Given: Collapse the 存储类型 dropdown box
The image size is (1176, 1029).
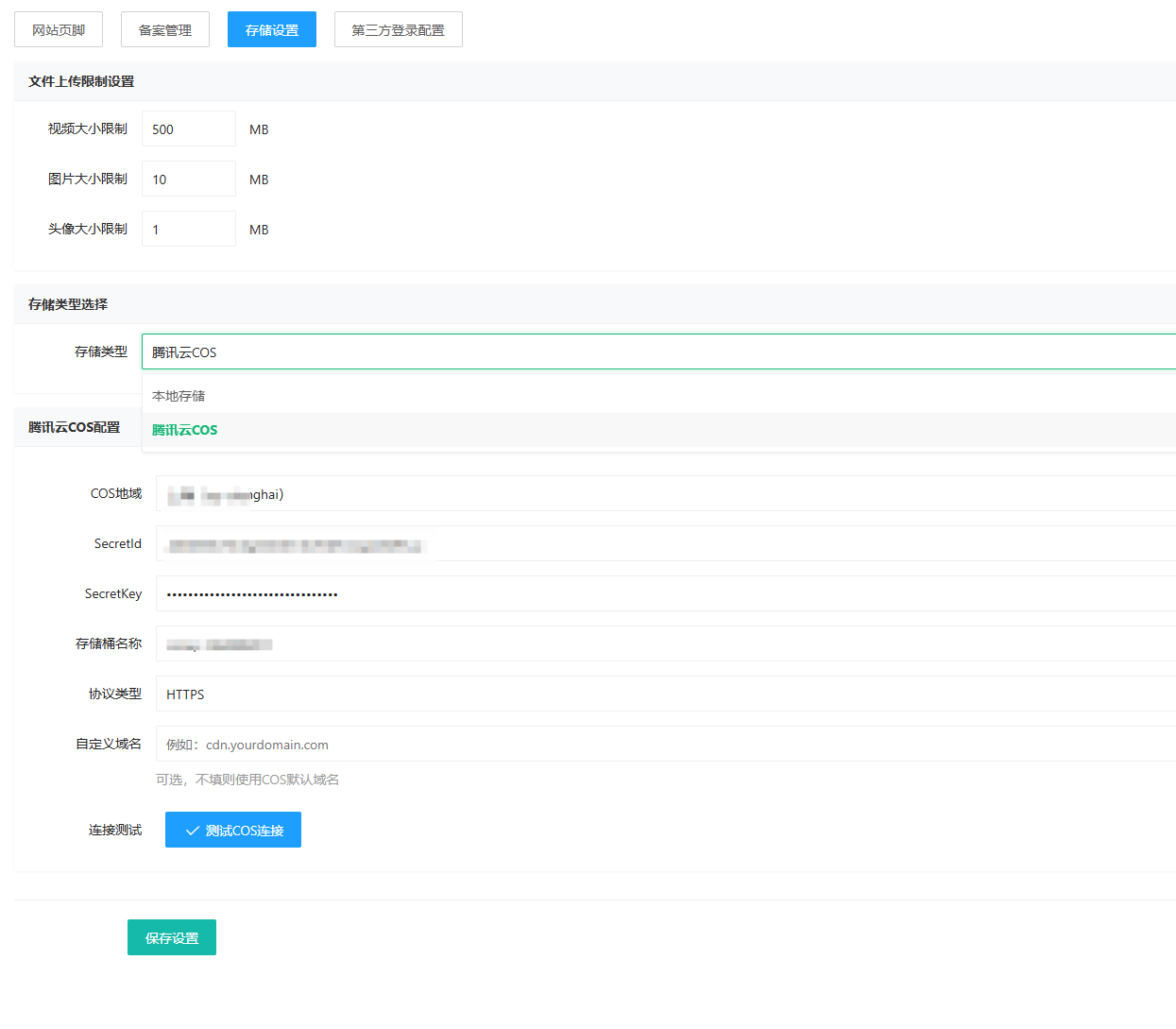Looking at the screenshot, I should click(658, 352).
